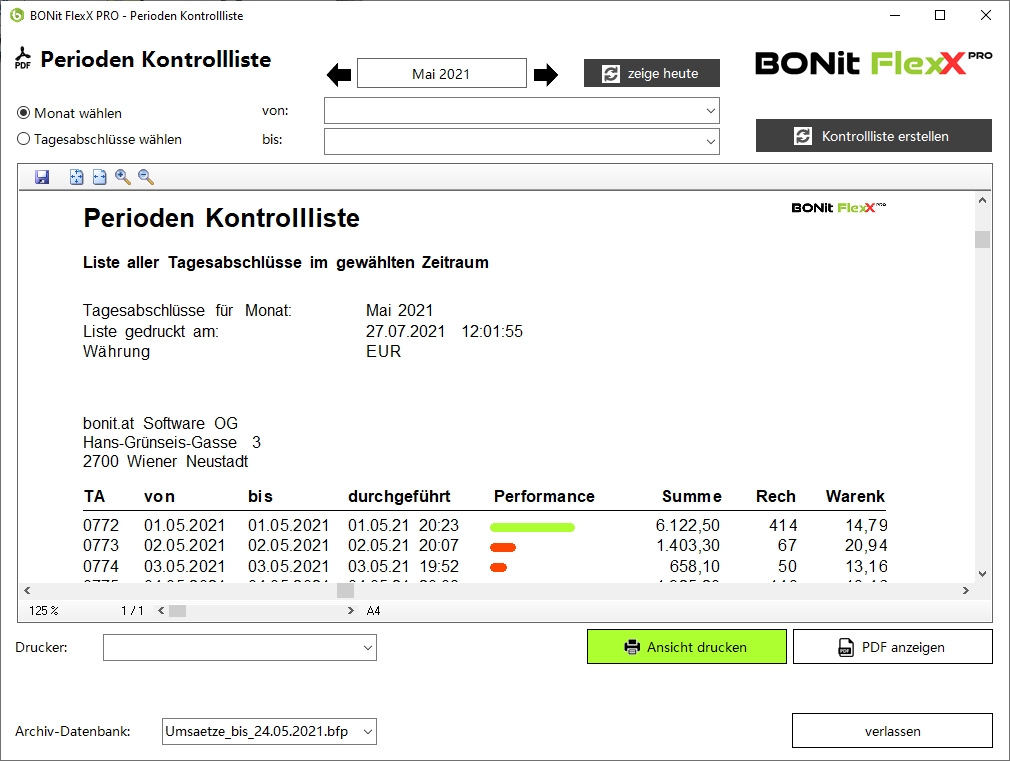This screenshot has height=761, width=1010.
Task: Click the 'PDF anzeigen' button
Action: click(x=893, y=647)
